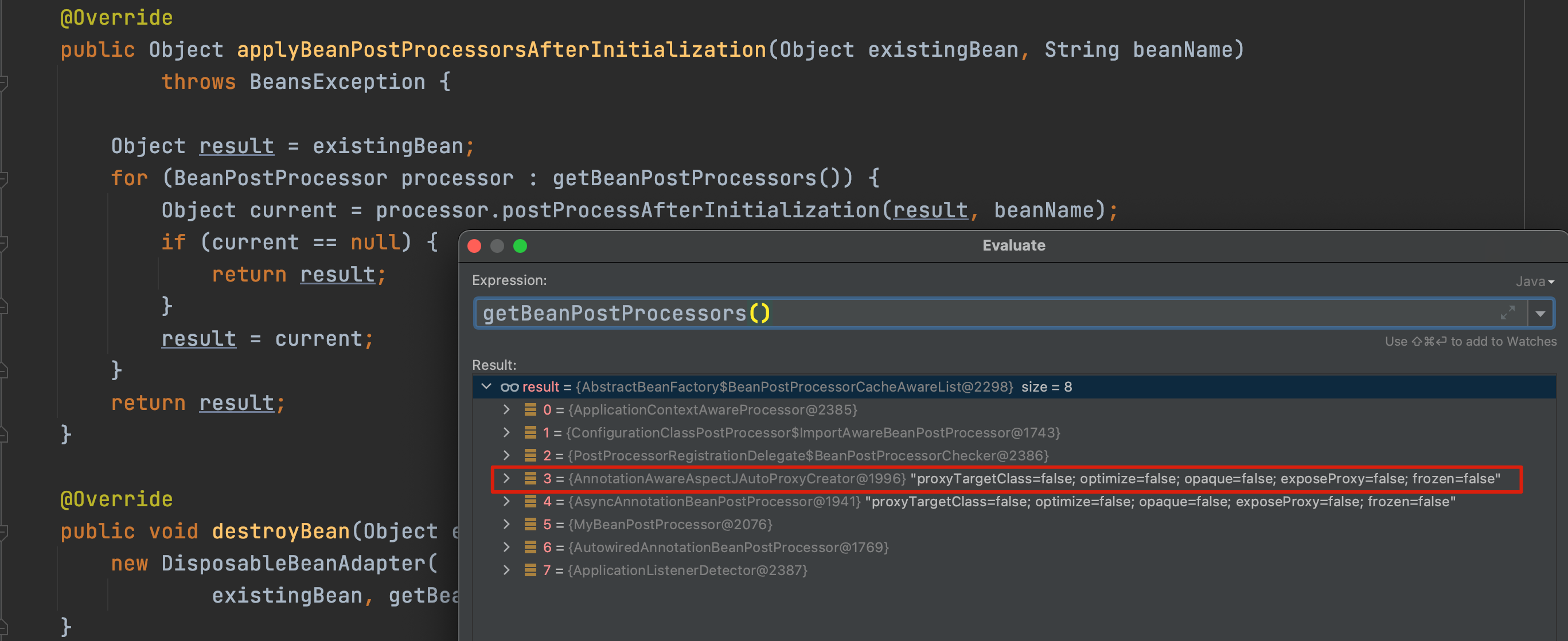Open the Java language selector
The image size is (1568, 641).
(x=1535, y=282)
